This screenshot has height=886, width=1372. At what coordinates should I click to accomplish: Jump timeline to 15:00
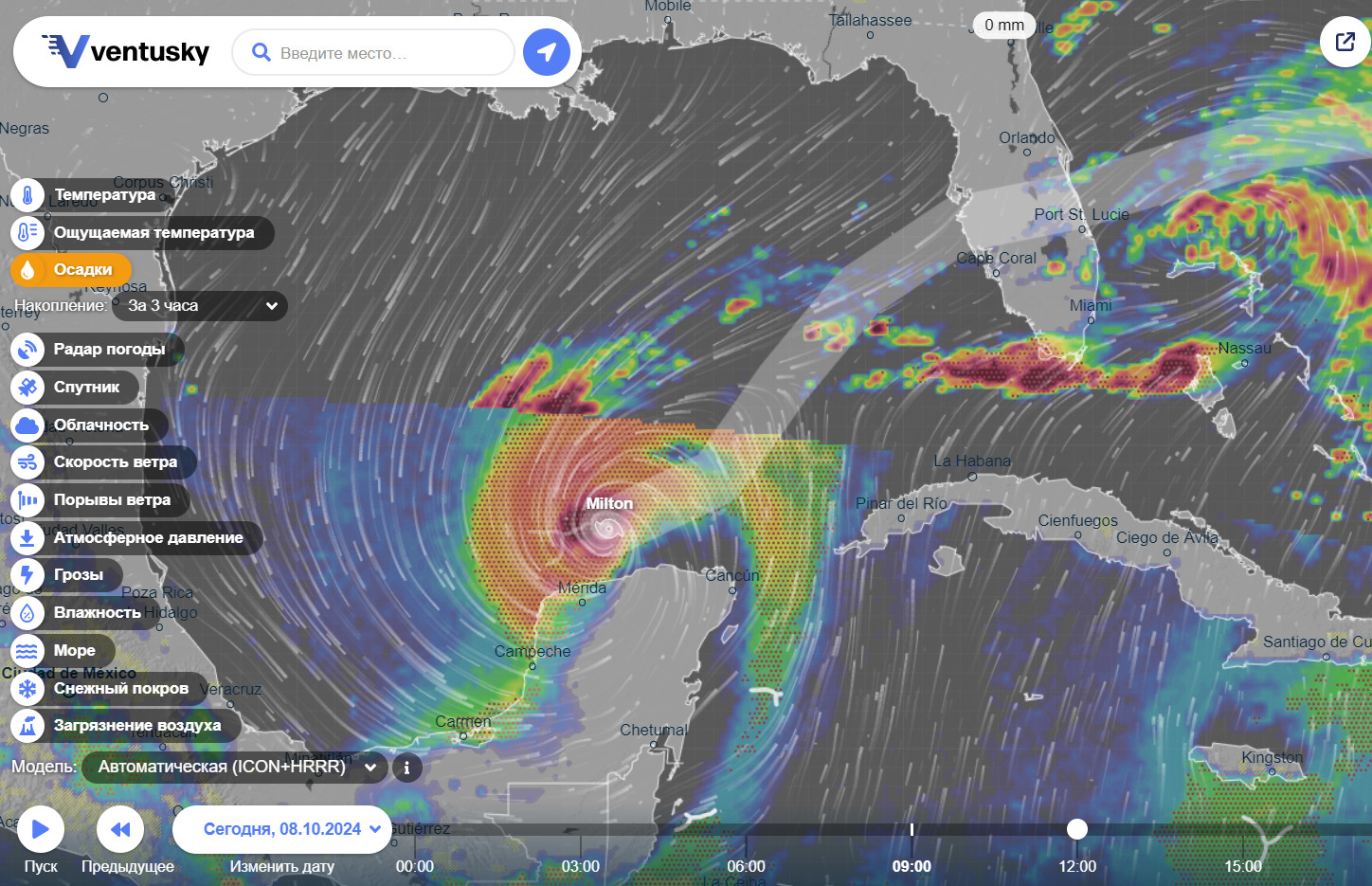[x=1243, y=866]
